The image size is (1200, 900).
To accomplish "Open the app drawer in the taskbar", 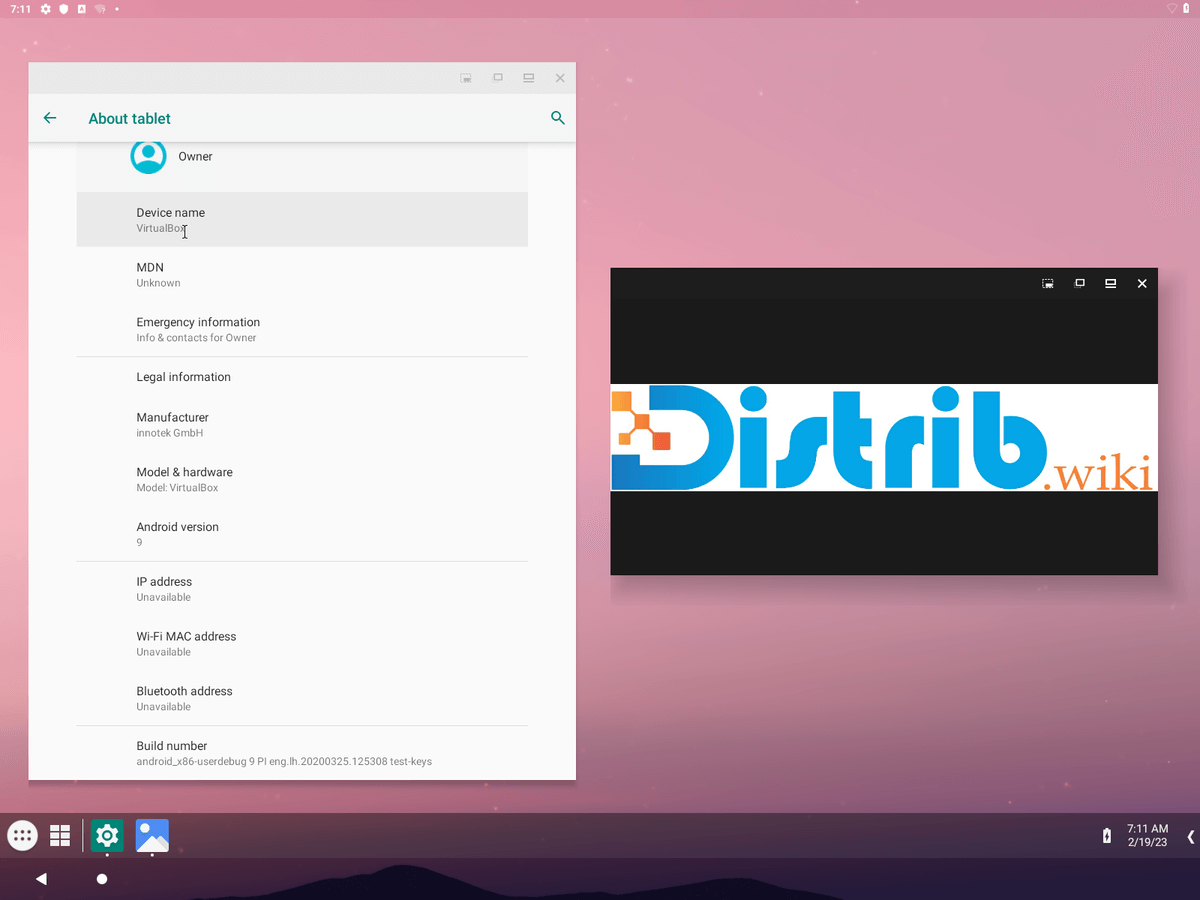I will (22, 835).
